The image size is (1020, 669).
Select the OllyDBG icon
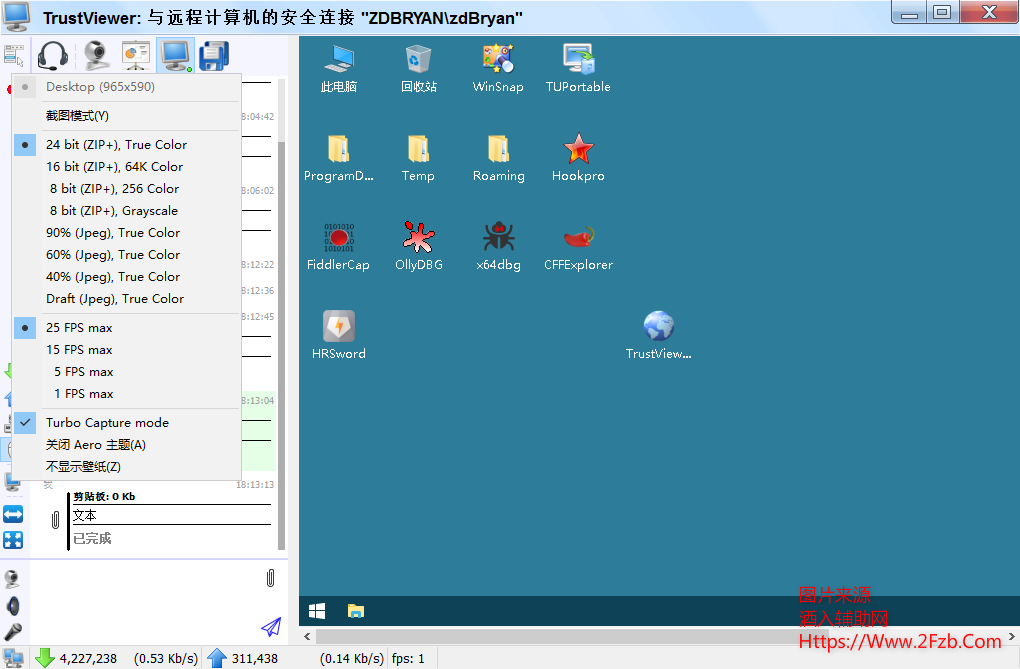click(x=418, y=246)
